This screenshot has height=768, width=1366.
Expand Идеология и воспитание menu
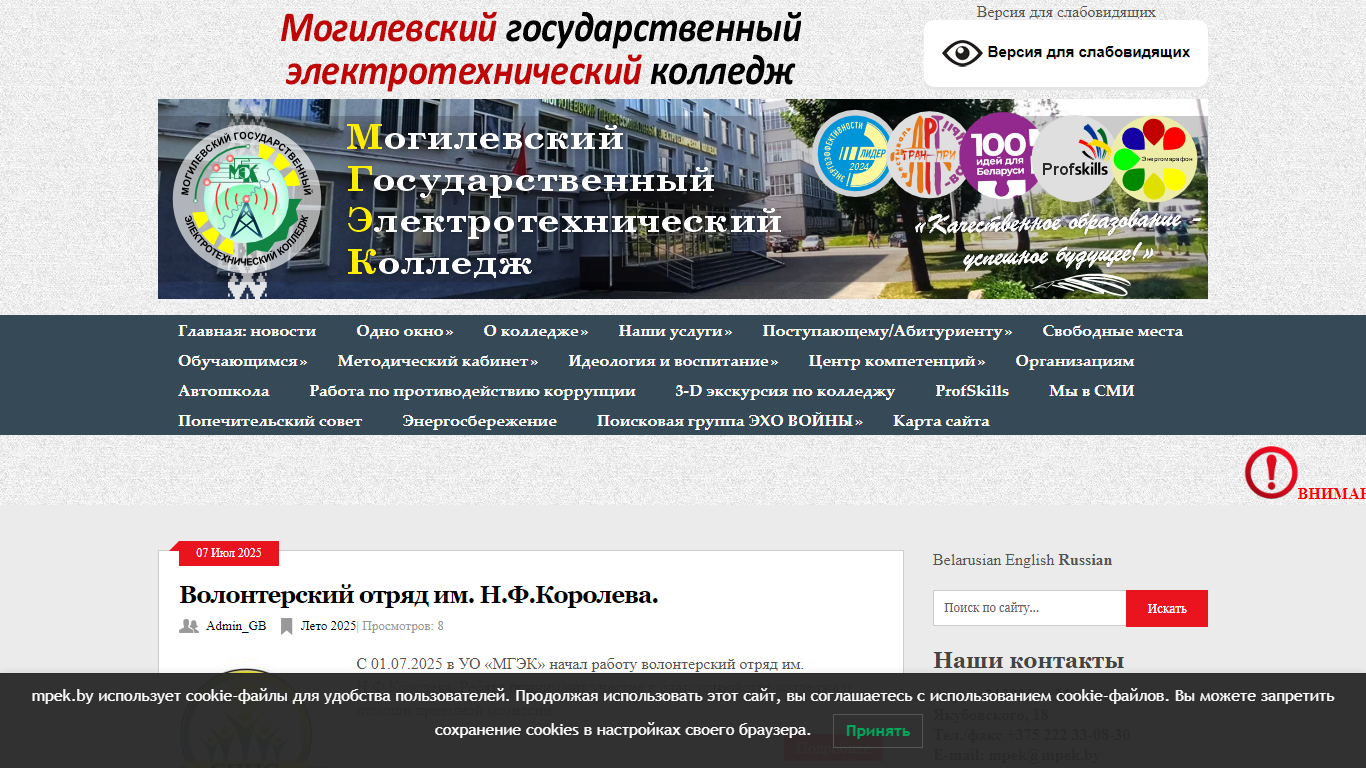click(x=673, y=361)
